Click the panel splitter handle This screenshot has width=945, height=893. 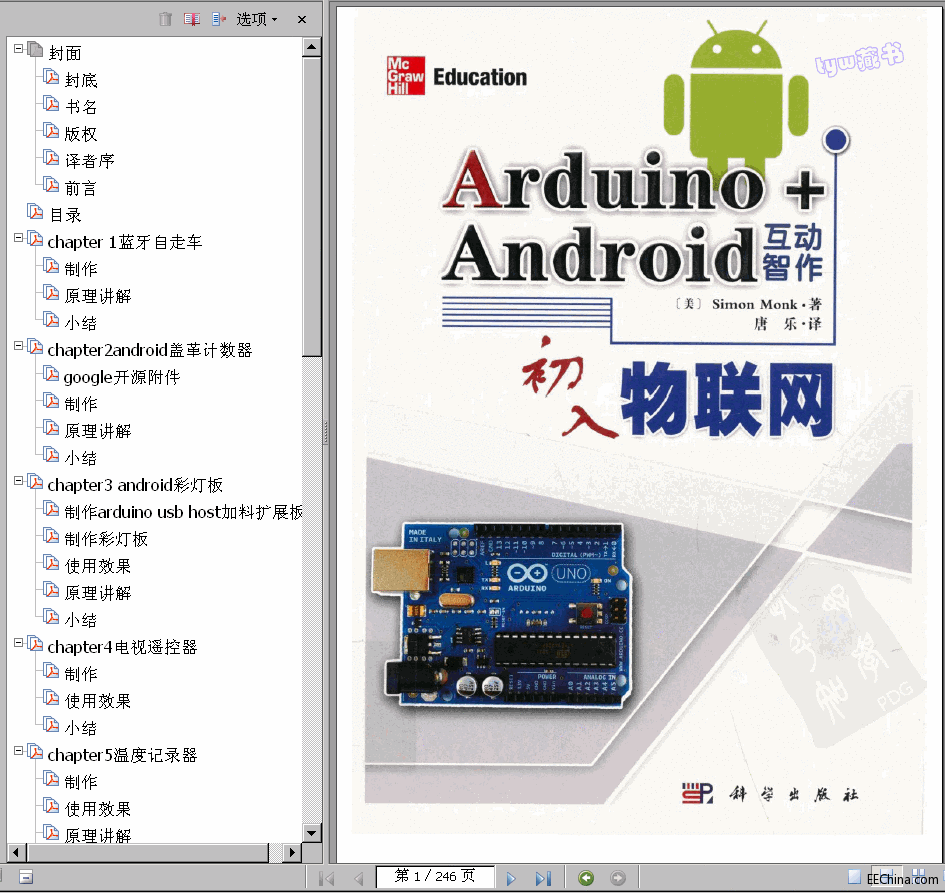click(x=325, y=433)
